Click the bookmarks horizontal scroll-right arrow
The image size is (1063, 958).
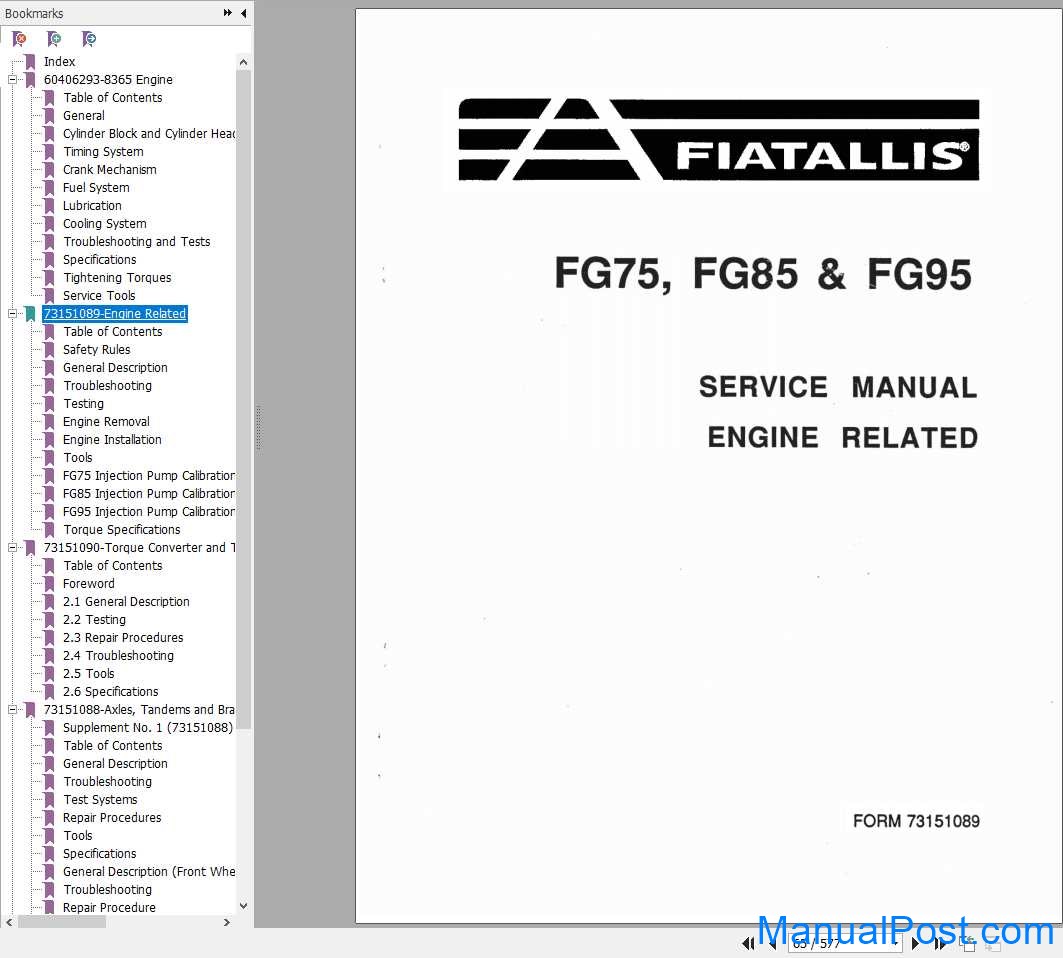tap(226, 922)
